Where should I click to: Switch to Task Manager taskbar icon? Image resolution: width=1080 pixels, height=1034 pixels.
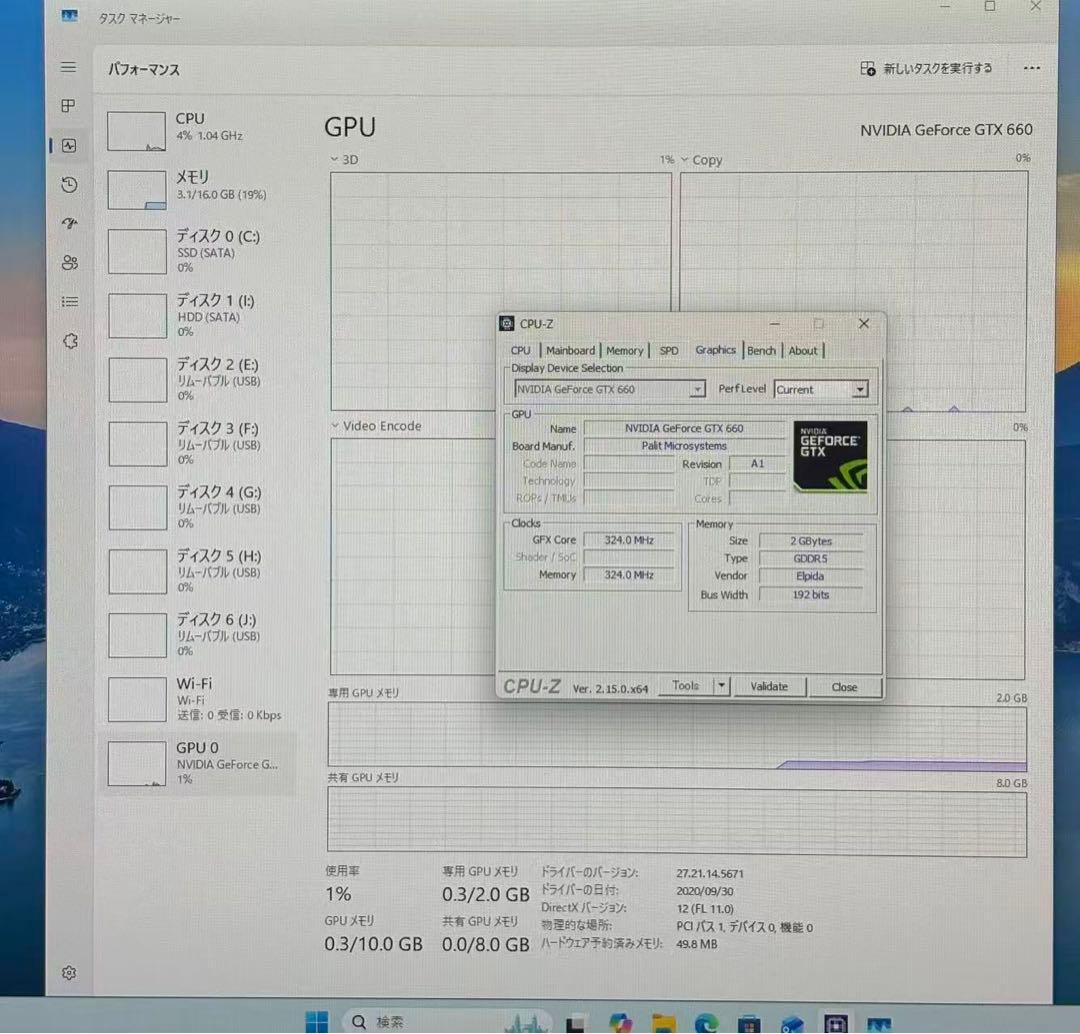pyautogui.click(x=879, y=1024)
